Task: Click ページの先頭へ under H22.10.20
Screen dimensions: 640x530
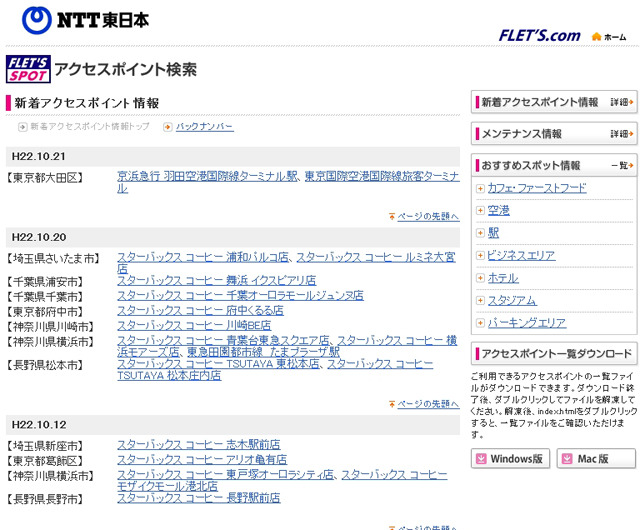Action: [x=428, y=404]
